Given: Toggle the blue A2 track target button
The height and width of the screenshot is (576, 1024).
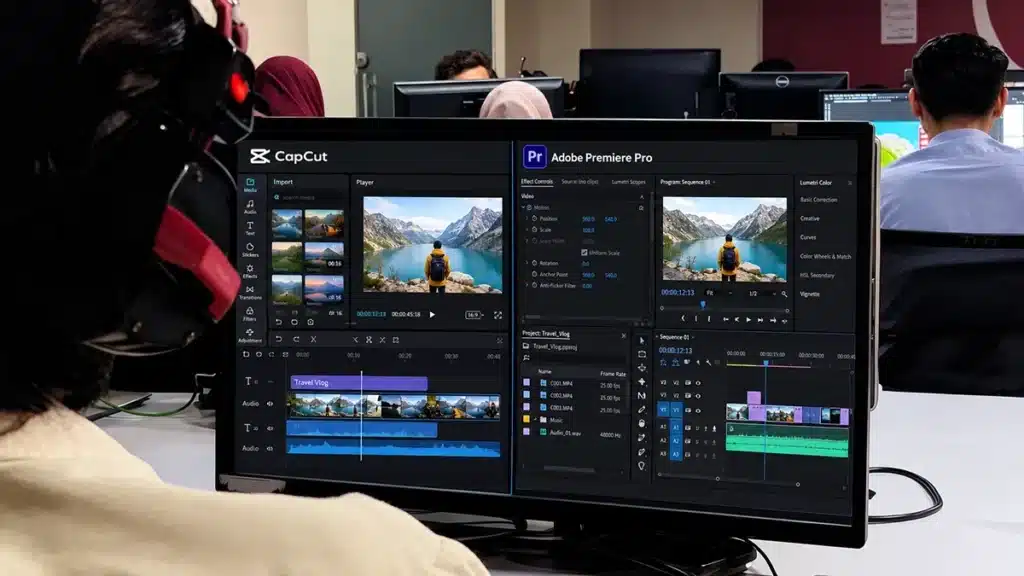Looking at the screenshot, I should click(677, 441).
